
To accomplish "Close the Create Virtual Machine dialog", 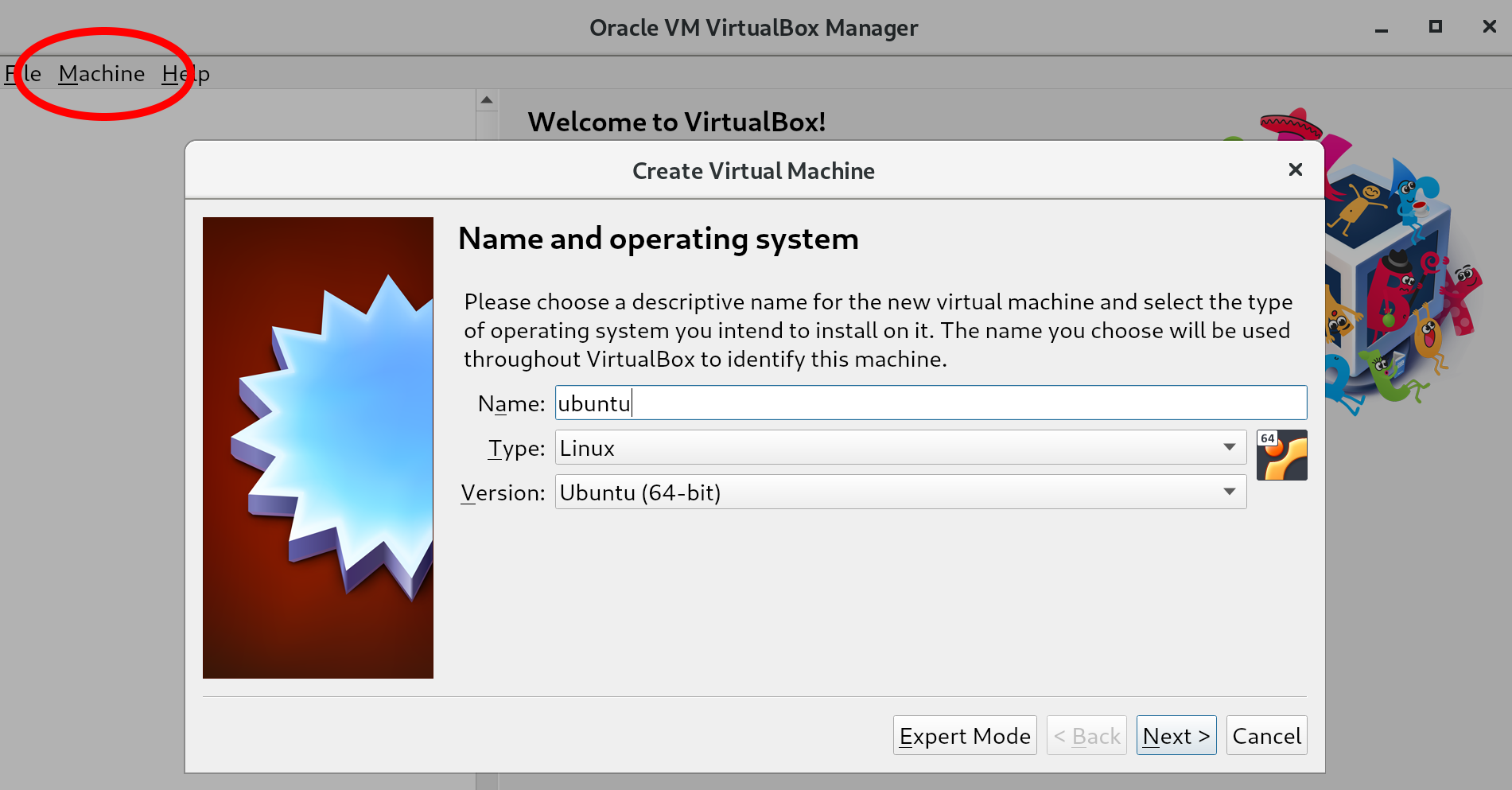I will [x=1295, y=169].
